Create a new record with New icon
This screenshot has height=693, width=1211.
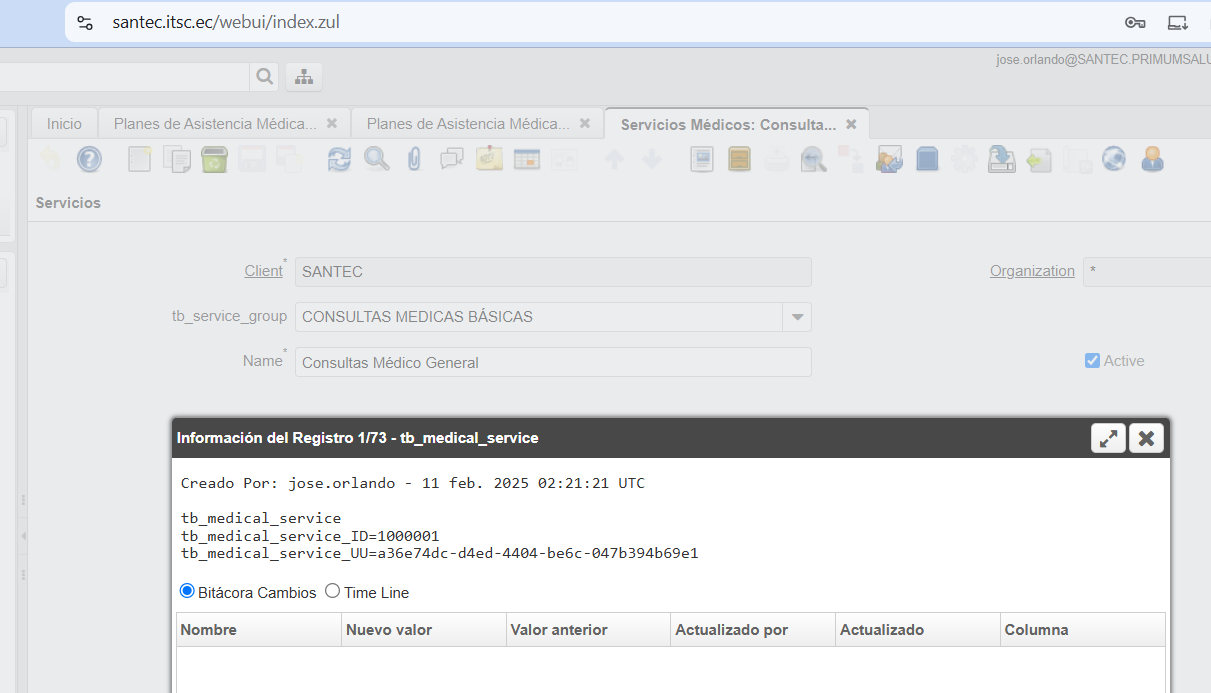[139, 159]
